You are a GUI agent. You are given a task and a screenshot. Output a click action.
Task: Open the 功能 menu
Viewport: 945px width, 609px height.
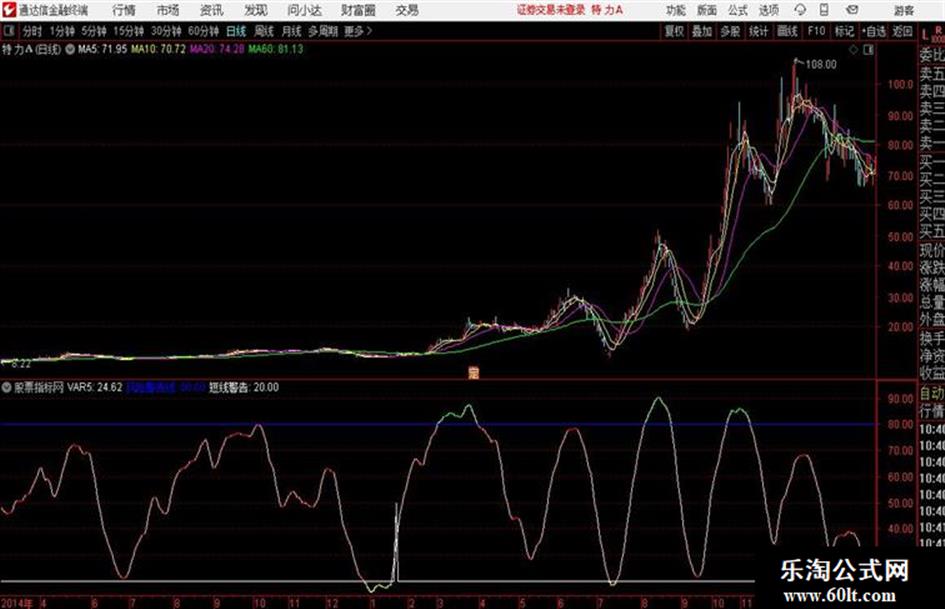676,10
